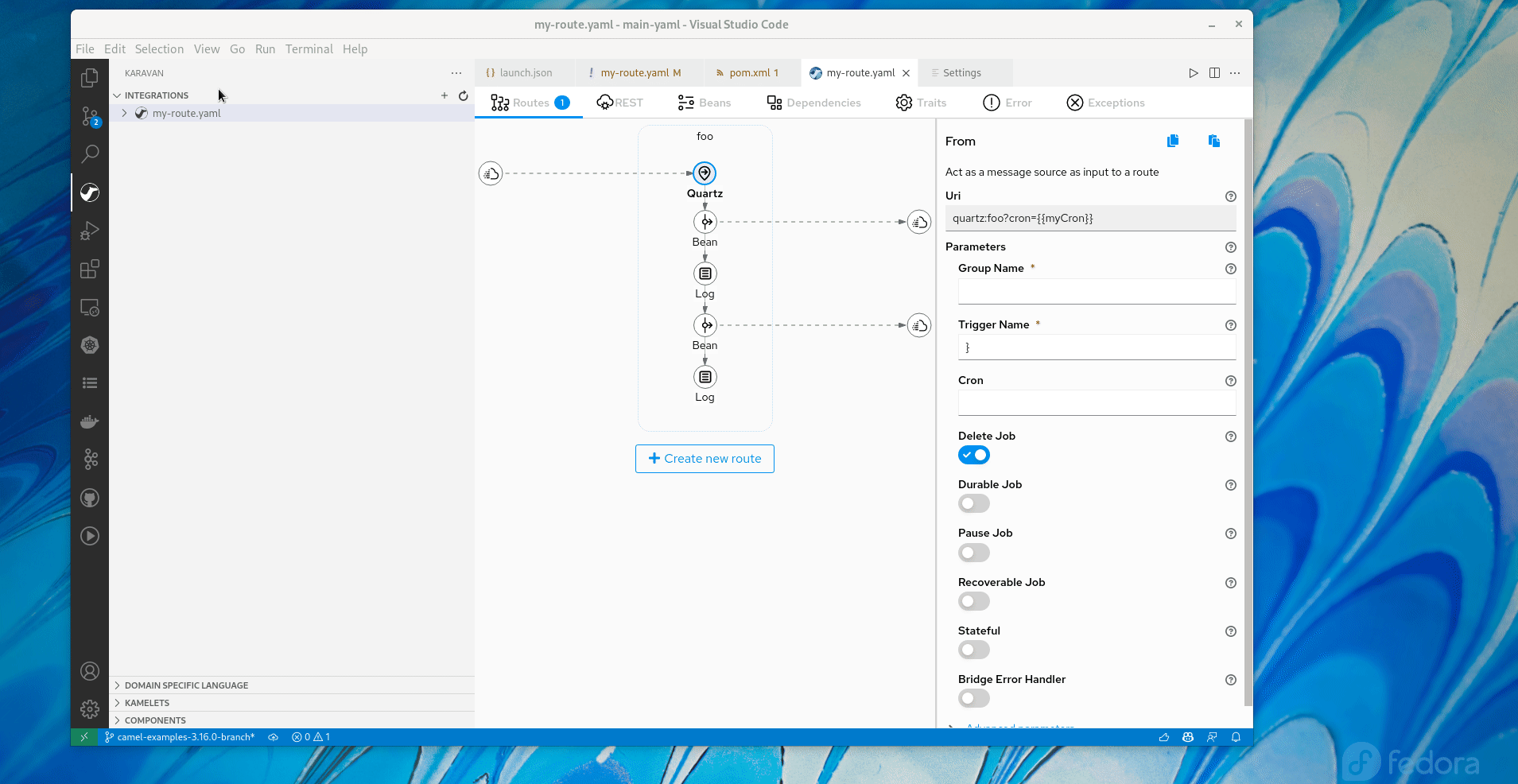Open the GitHub icon in activity bar
This screenshot has height=784, width=1518.
pos(90,498)
